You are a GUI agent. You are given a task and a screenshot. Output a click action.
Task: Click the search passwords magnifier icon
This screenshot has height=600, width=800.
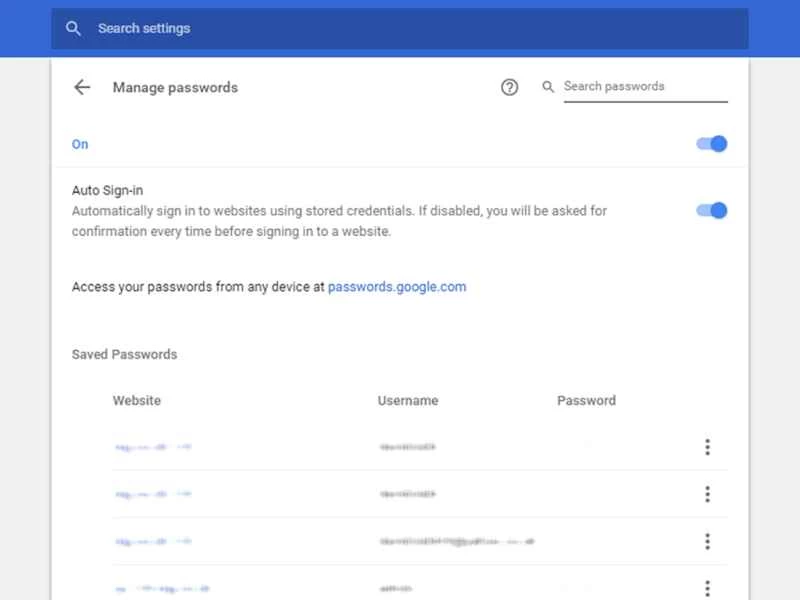(x=548, y=87)
